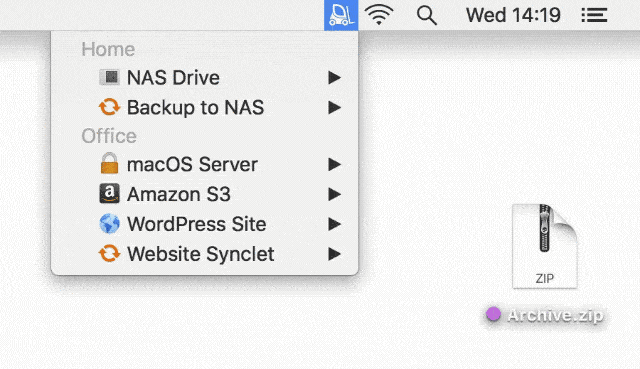Expand the Amazon S3 submenu arrow
The width and height of the screenshot is (640, 369).
tap(334, 194)
